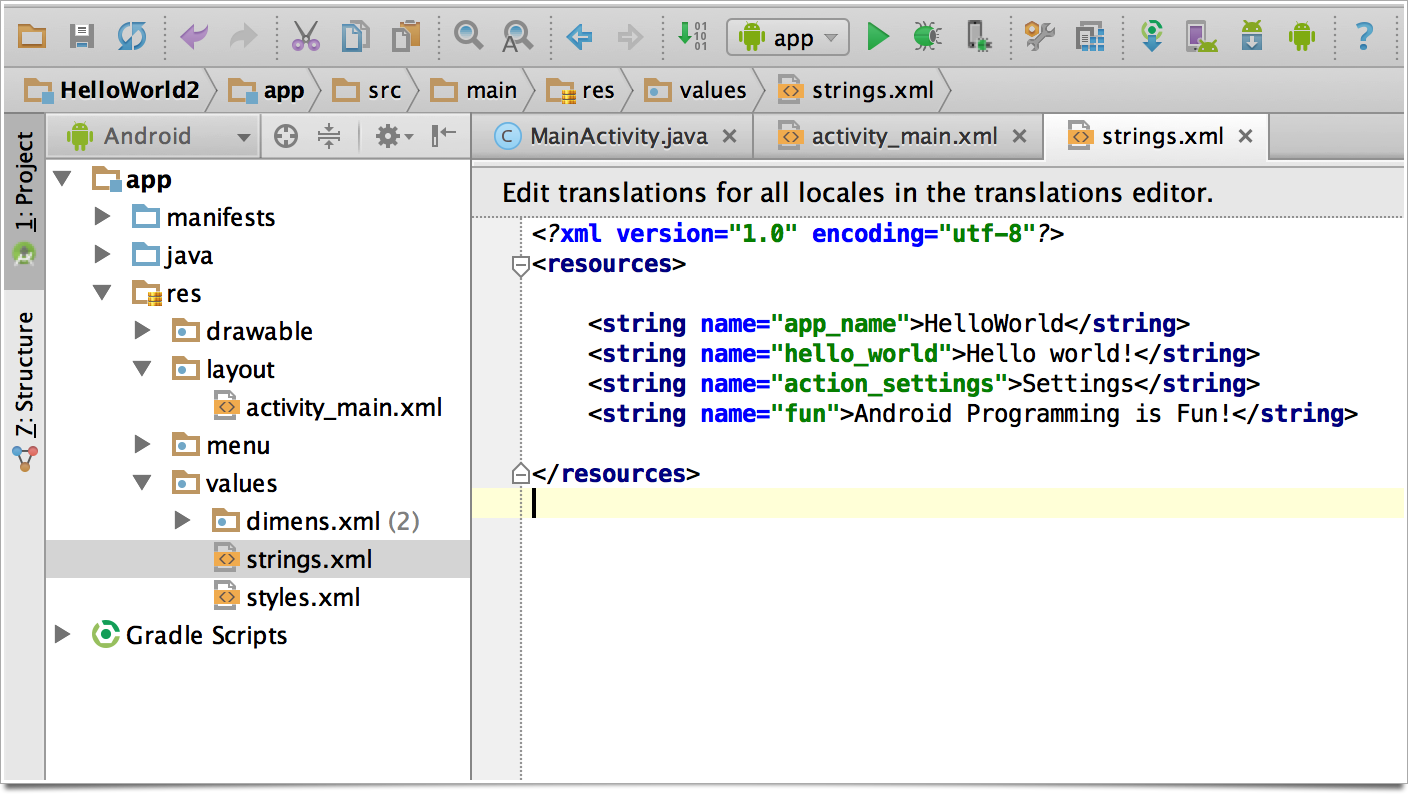1408x794 pixels.
Task: Expand the manifests folder
Action: [x=102, y=217]
